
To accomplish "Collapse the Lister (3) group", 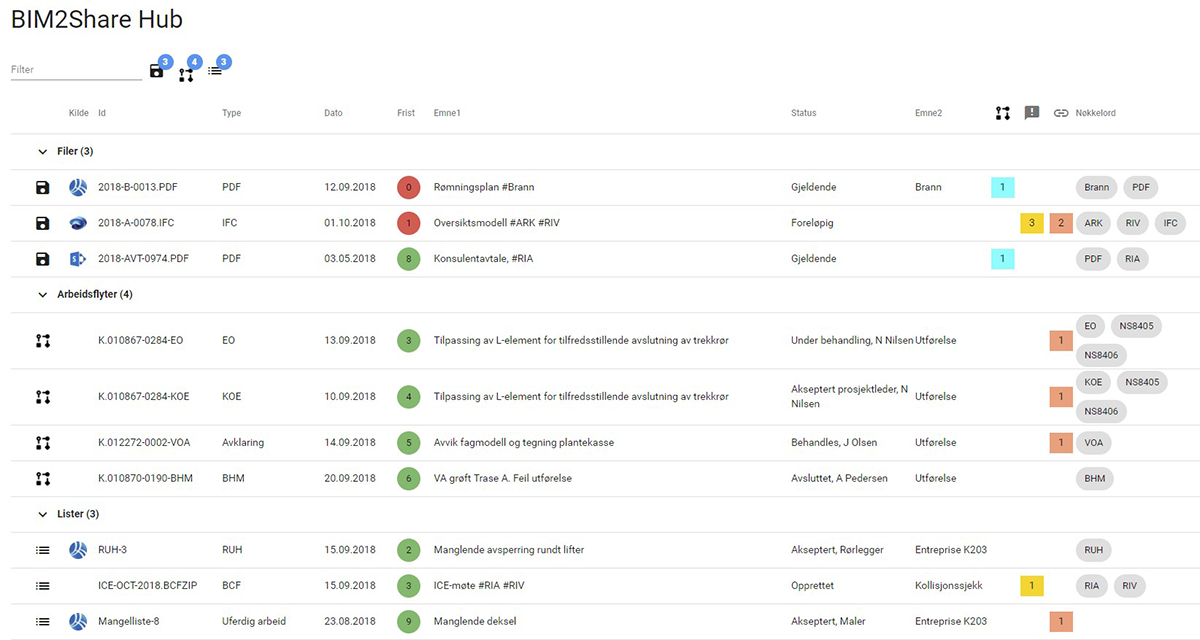I will 43,514.
